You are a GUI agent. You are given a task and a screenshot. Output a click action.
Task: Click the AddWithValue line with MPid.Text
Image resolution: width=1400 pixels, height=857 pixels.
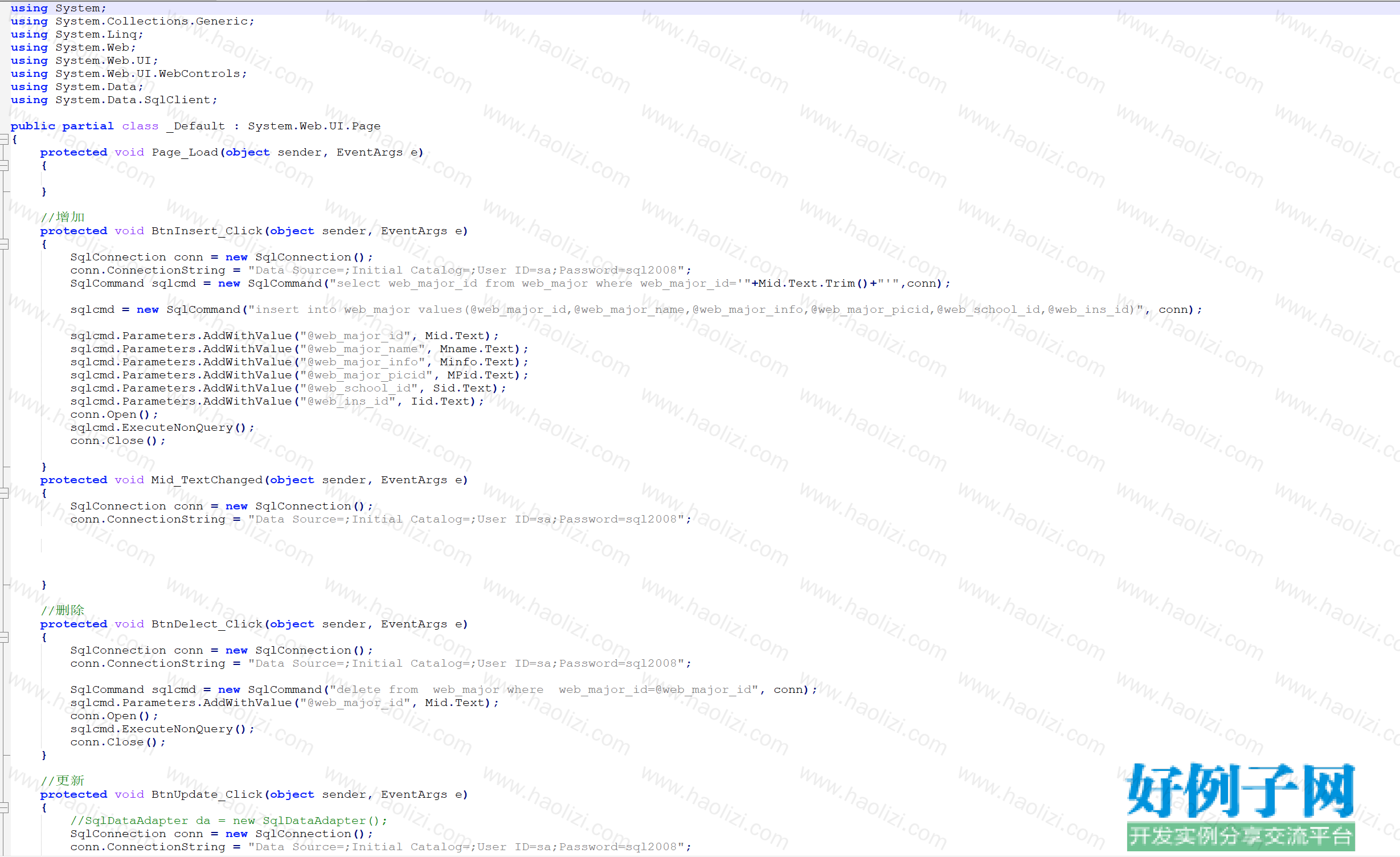299,375
